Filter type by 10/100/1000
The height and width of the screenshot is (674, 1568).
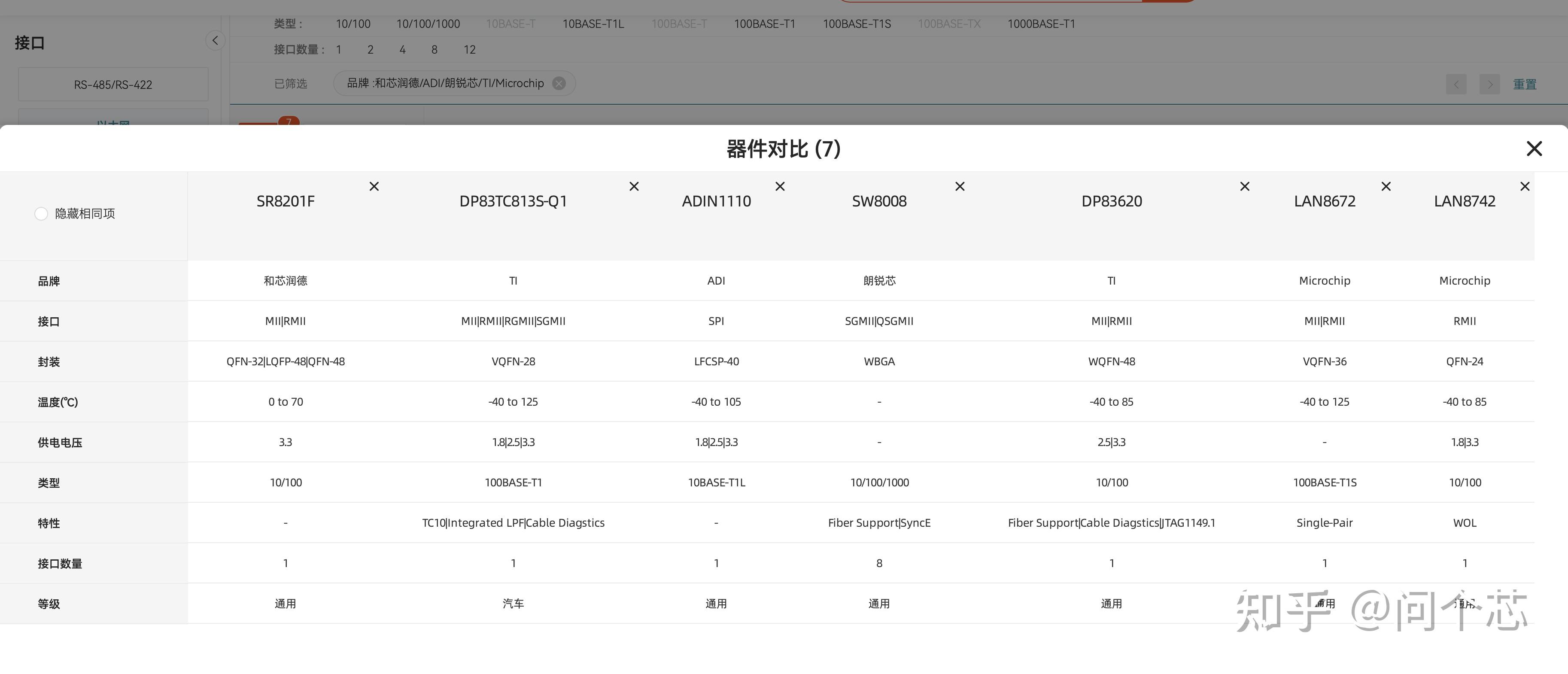(428, 24)
